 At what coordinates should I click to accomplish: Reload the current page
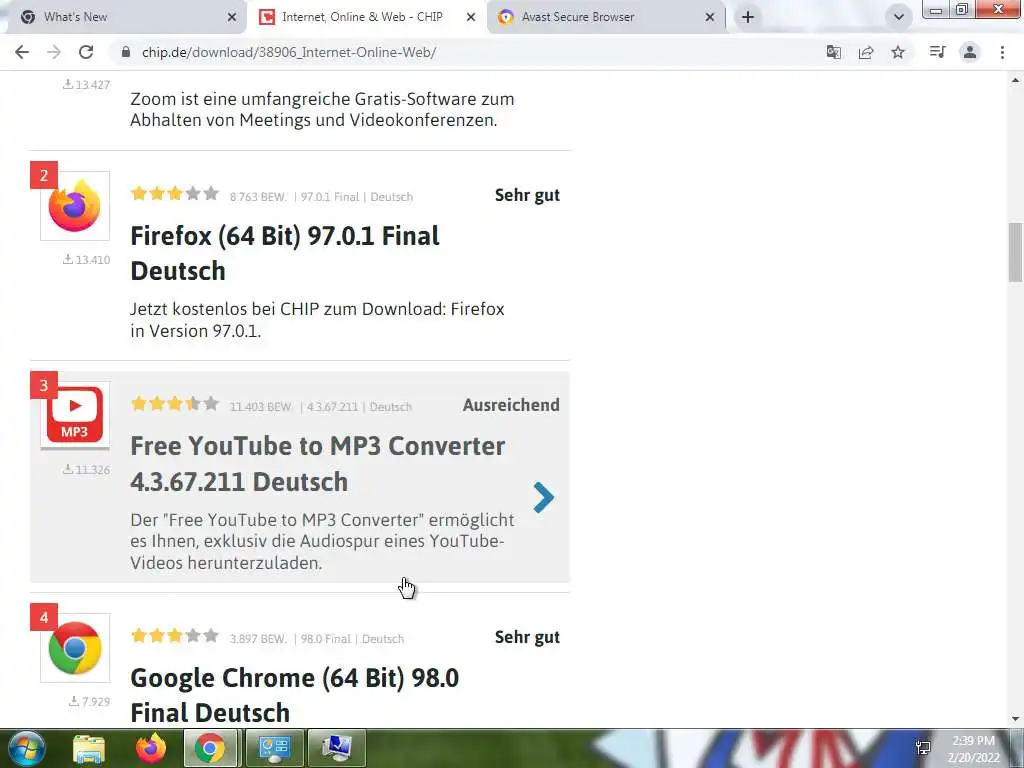pos(86,52)
